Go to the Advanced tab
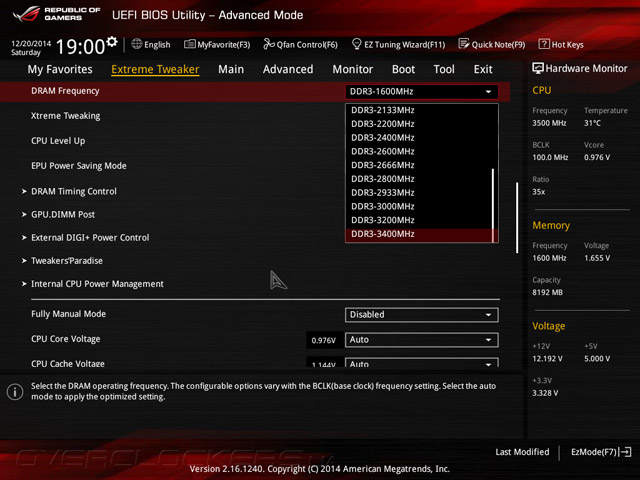 (288, 69)
